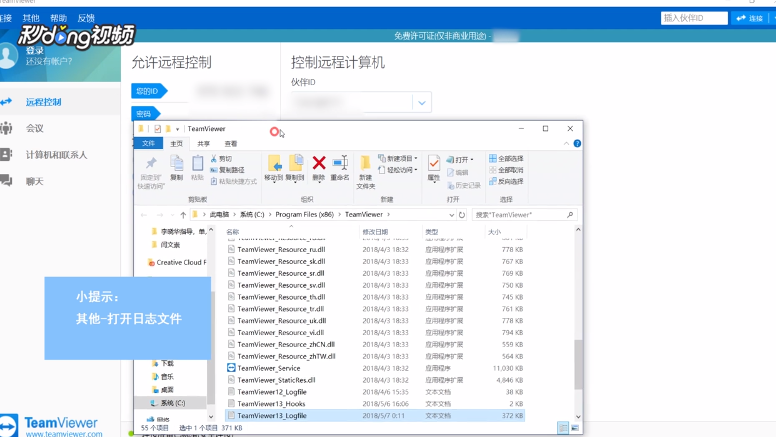Click the View (查看) ribbon tab

coord(231,144)
